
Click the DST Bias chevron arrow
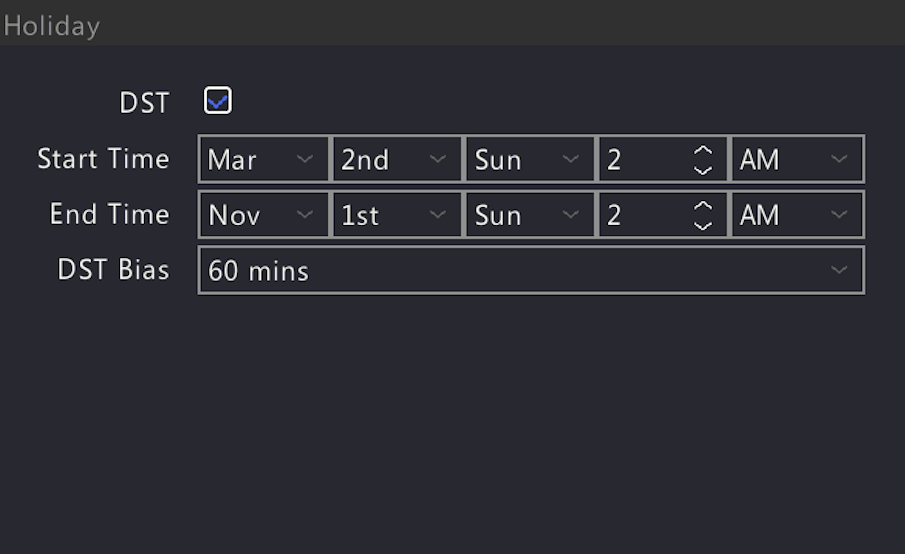tap(839, 270)
